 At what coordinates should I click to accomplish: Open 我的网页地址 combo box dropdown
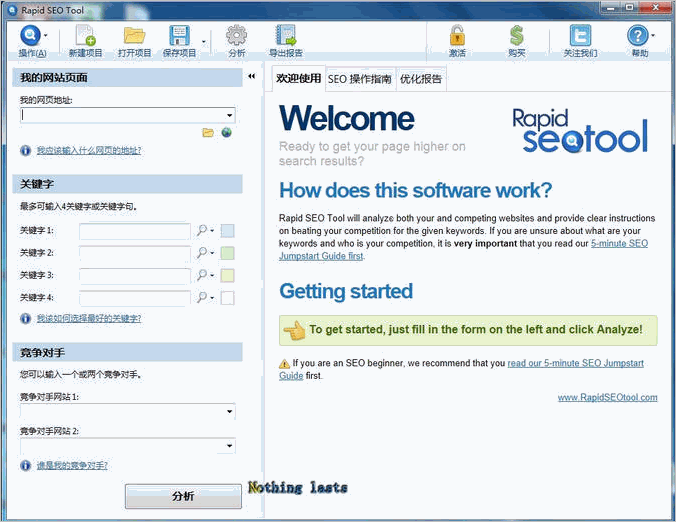pyautogui.click(x=229, y=115)
